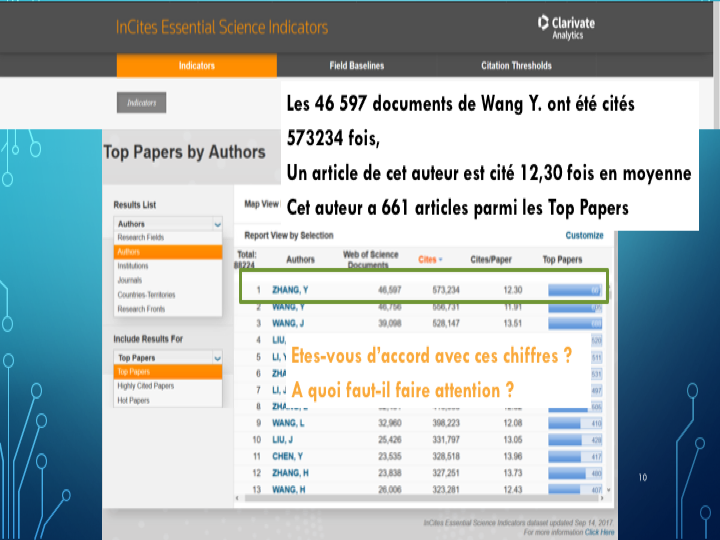720x540 pixels.
Task: Open author WANG, L in row 9
Action: 288,423
